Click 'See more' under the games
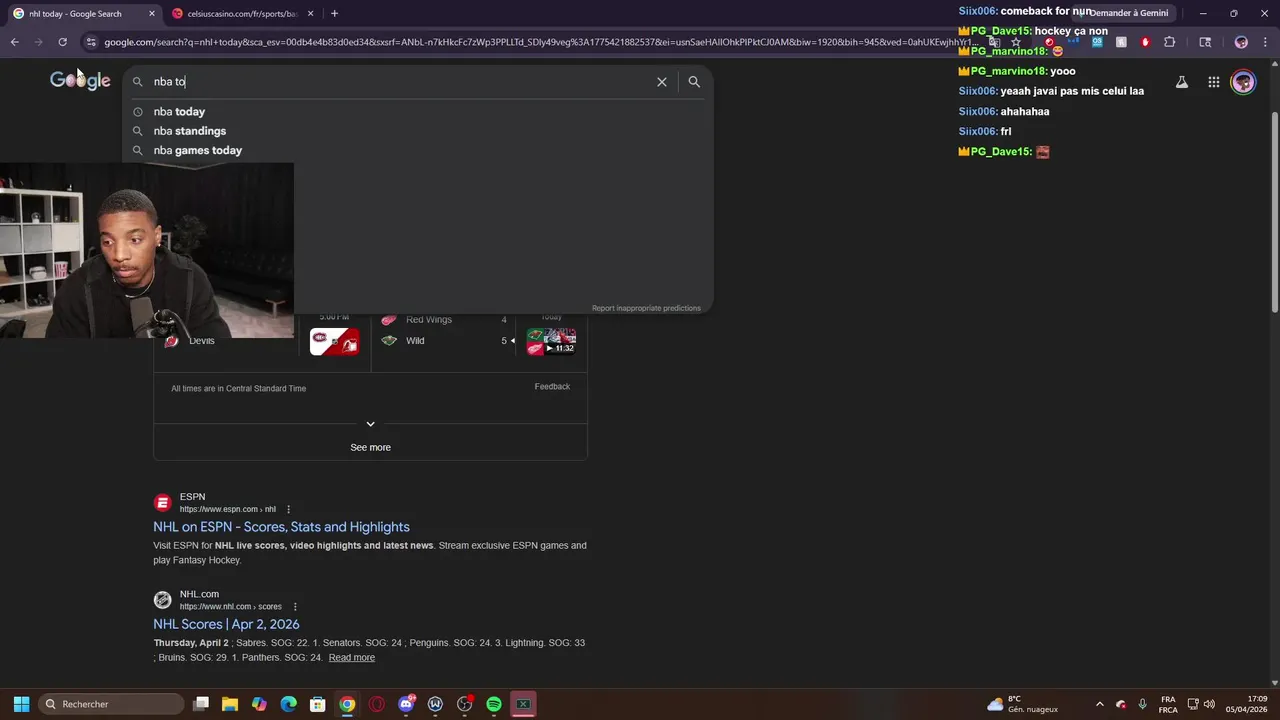1280x720 pixels. click(370, 447)
